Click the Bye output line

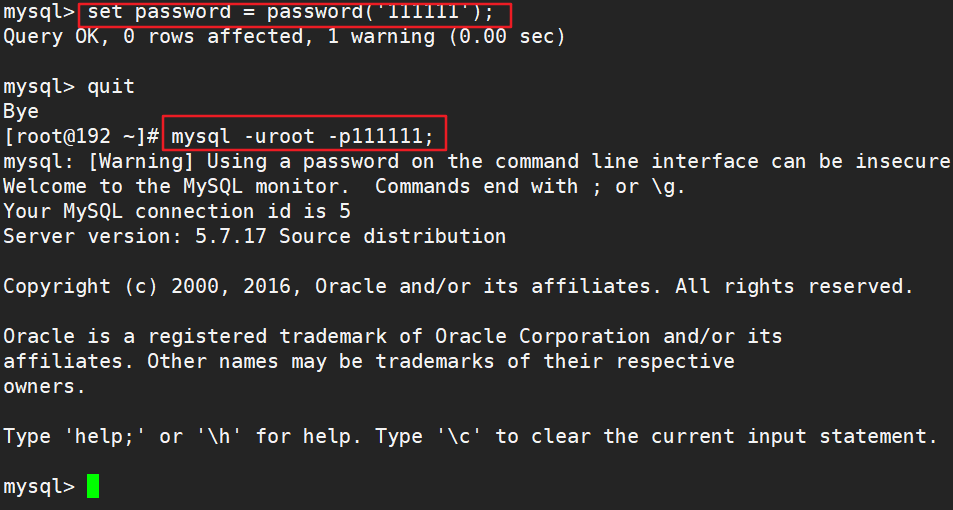21,111
